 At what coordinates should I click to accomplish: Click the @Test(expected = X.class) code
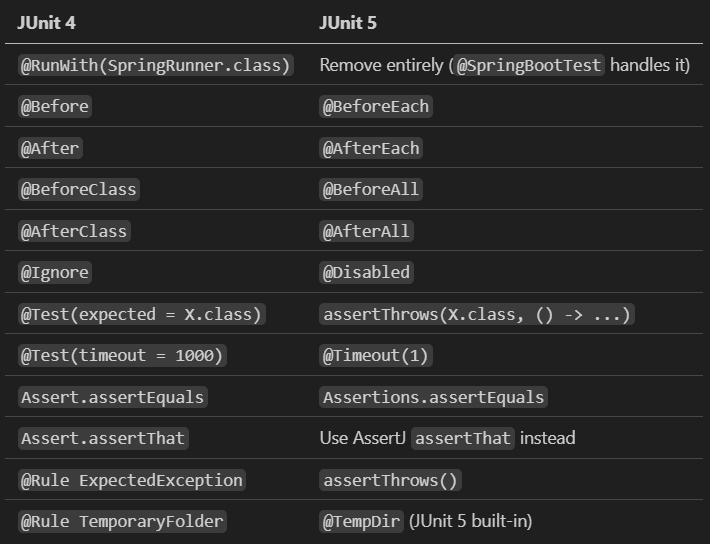pyautogui.click(x=142, y=314)
